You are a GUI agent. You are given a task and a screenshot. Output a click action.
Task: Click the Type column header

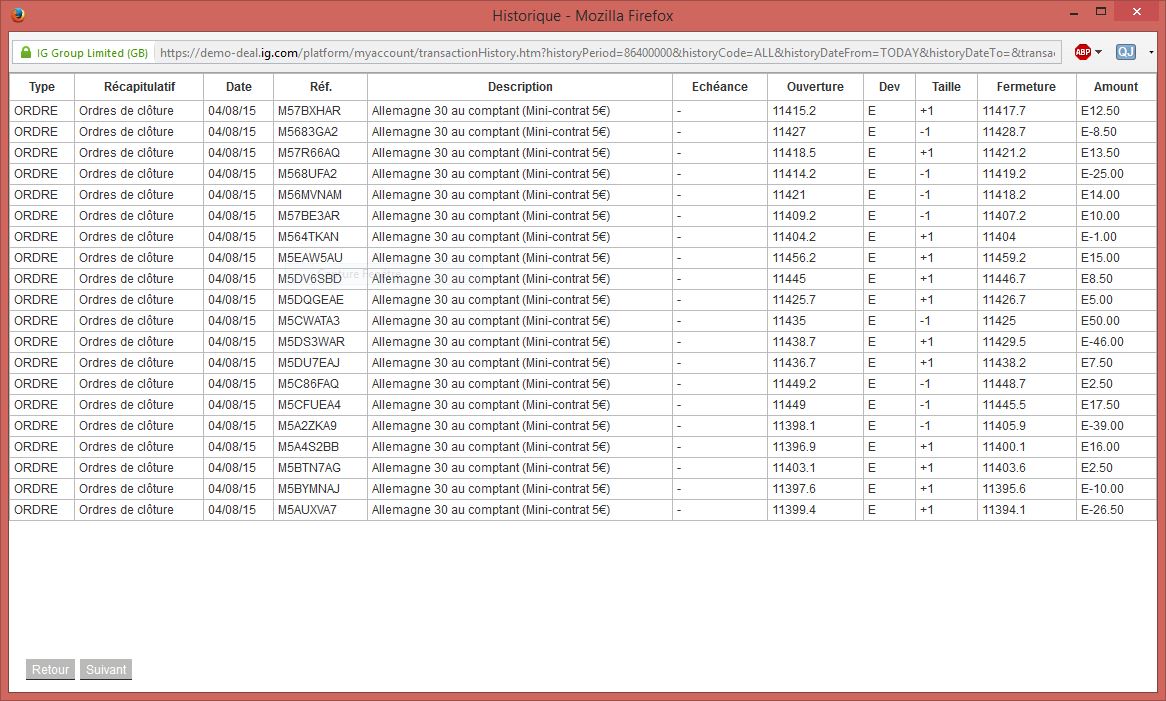42,87
